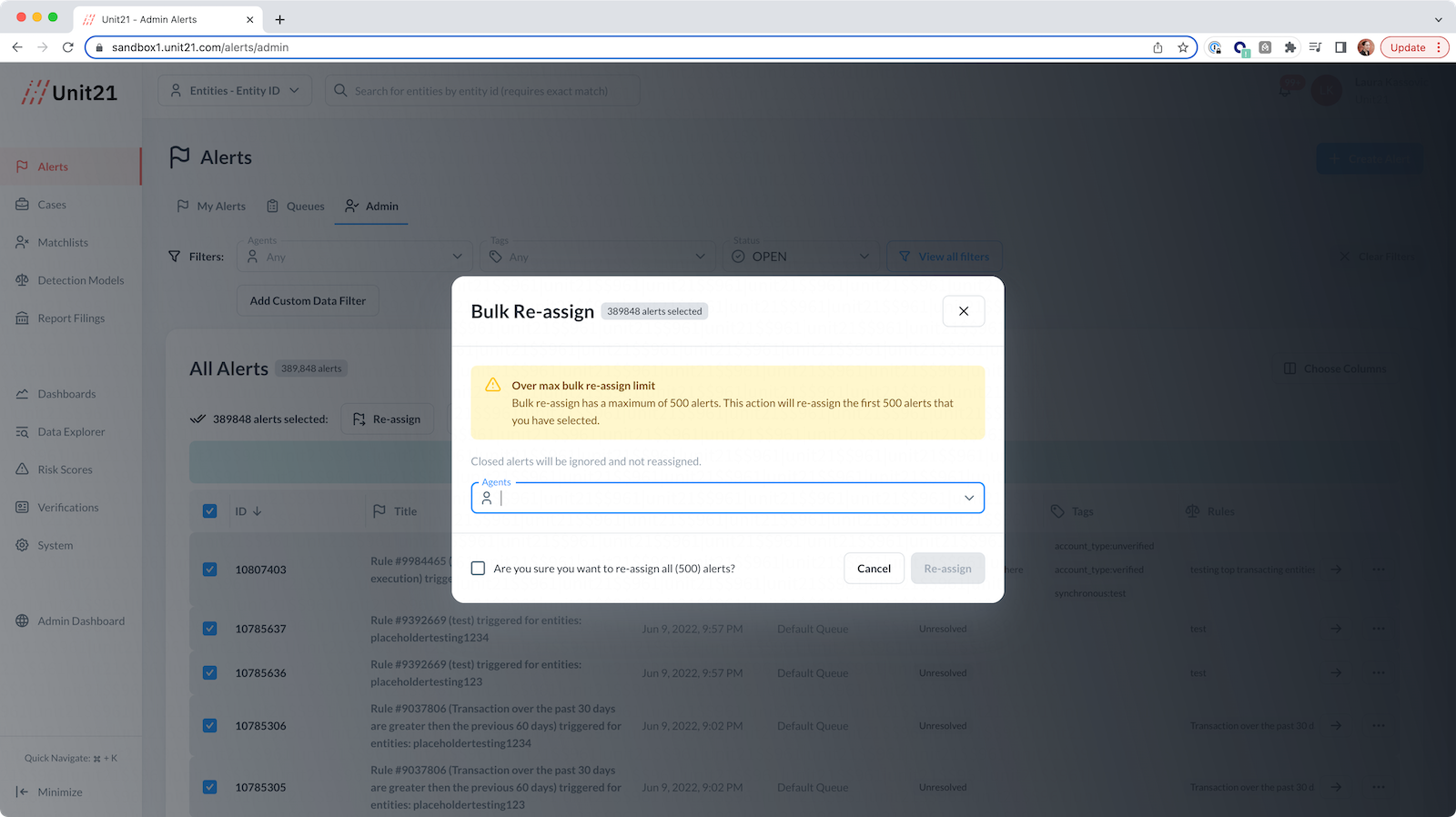This screenshot has width=1456, height=817.
Task: Close the Bulk Re-assign dialog
Action: tap(964, 311)
